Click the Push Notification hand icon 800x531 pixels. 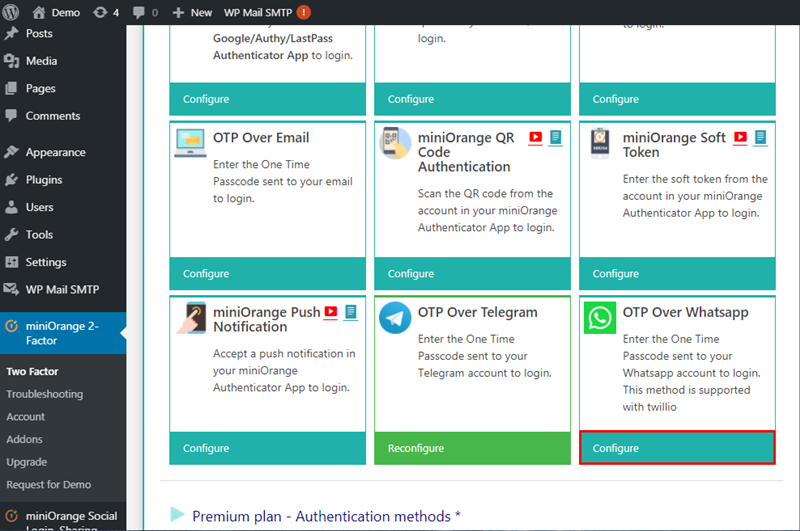coord(190,318)
